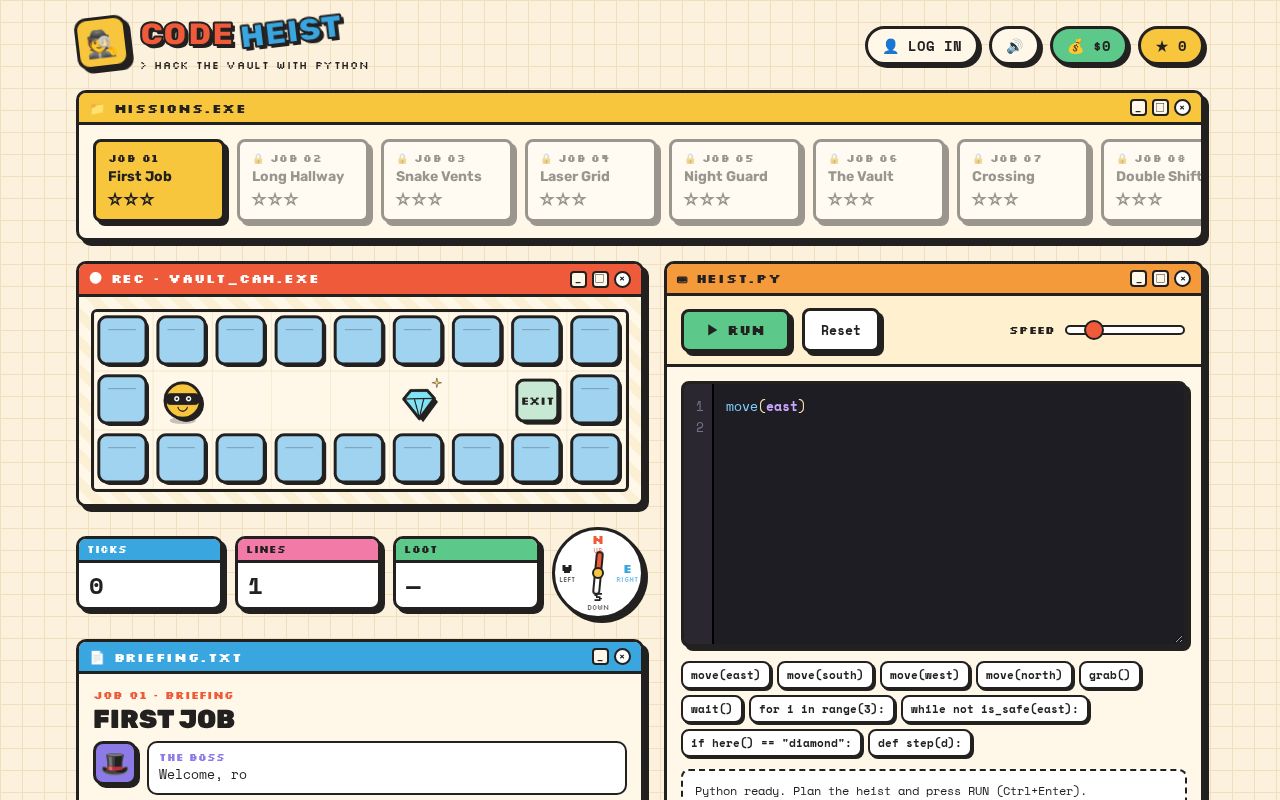Click The Boss top hat avatar
Image resolution: width=1280 pixels, height=800 pixels.
tap(115, 763)
